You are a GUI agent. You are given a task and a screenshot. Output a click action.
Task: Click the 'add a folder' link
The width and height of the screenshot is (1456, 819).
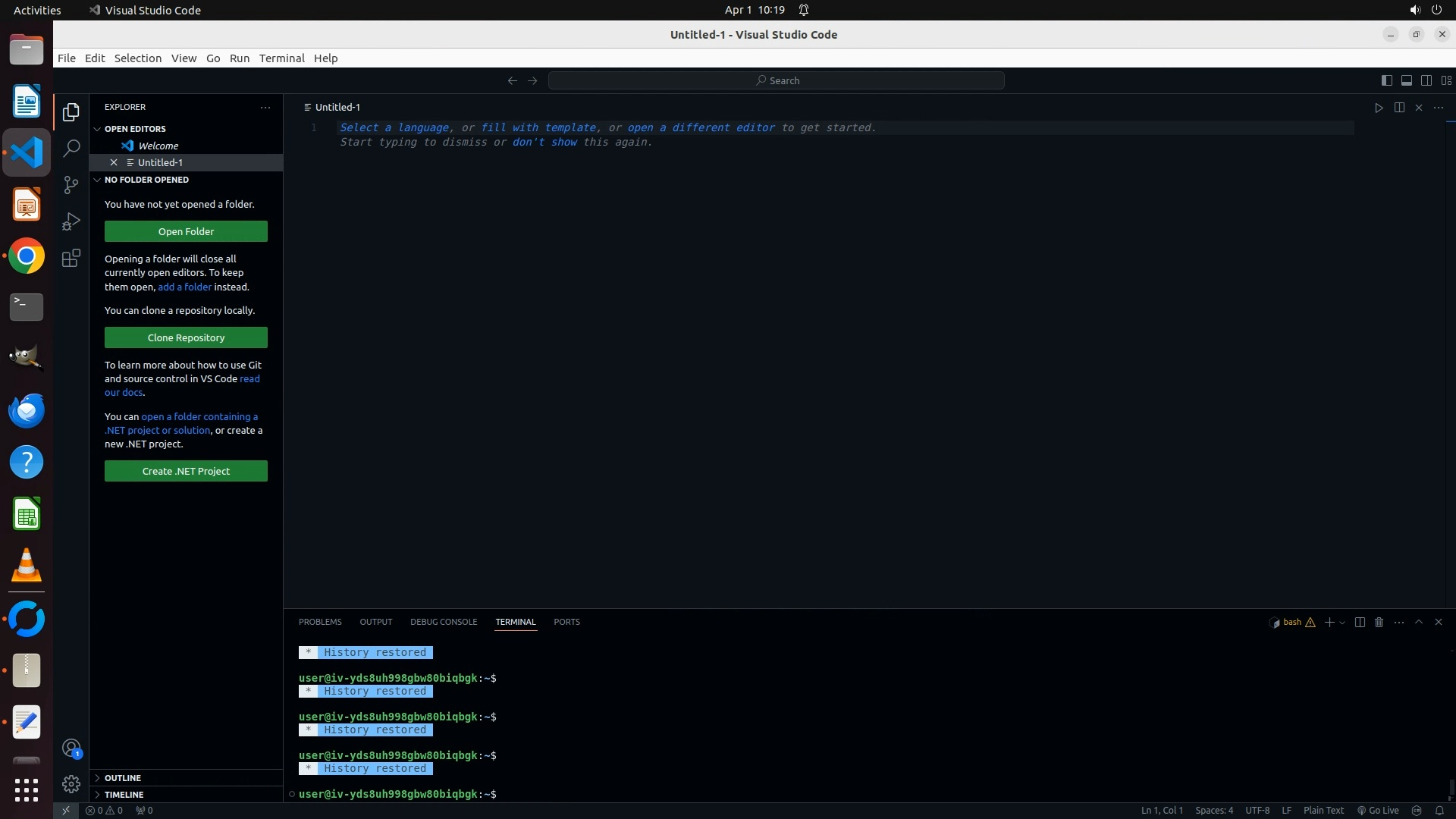coord(184,287)
